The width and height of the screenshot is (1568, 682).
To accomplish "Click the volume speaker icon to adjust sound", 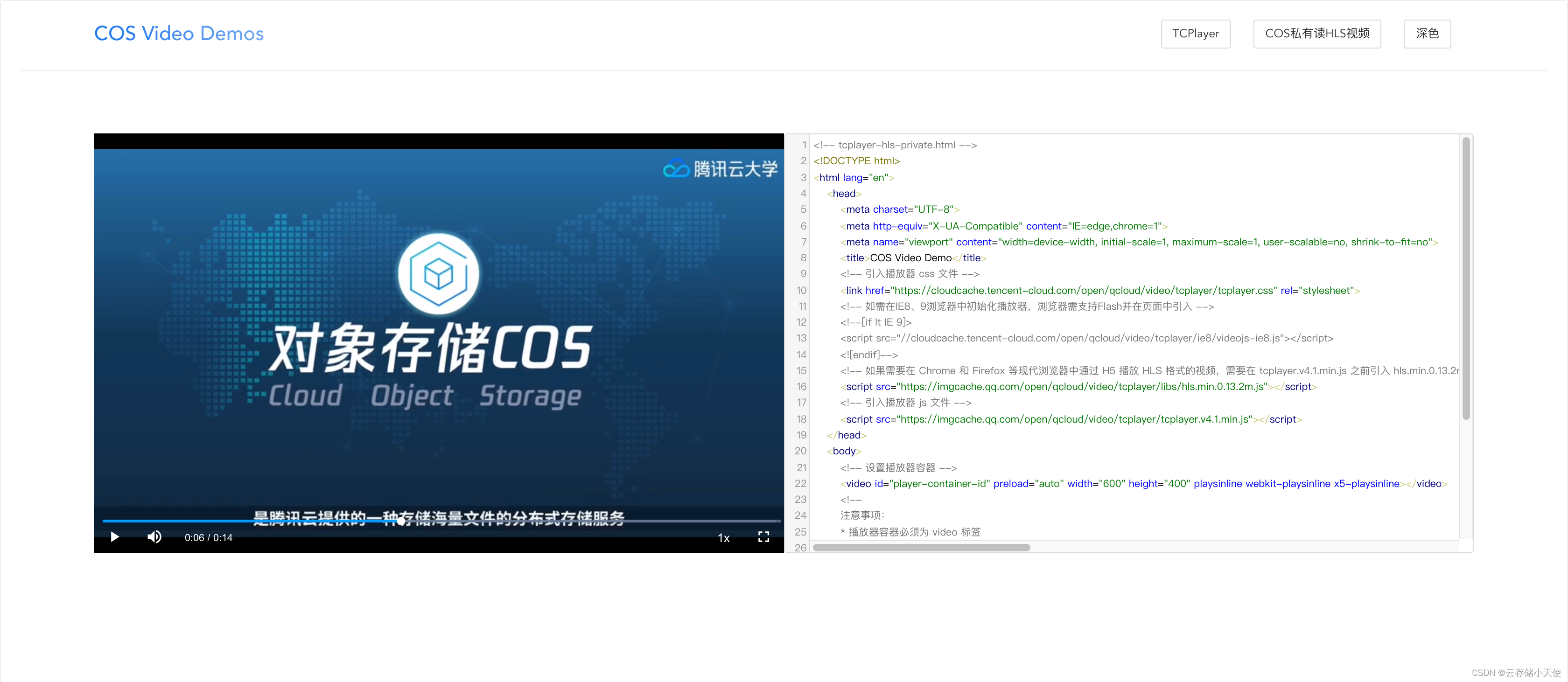I will [154, 537].
